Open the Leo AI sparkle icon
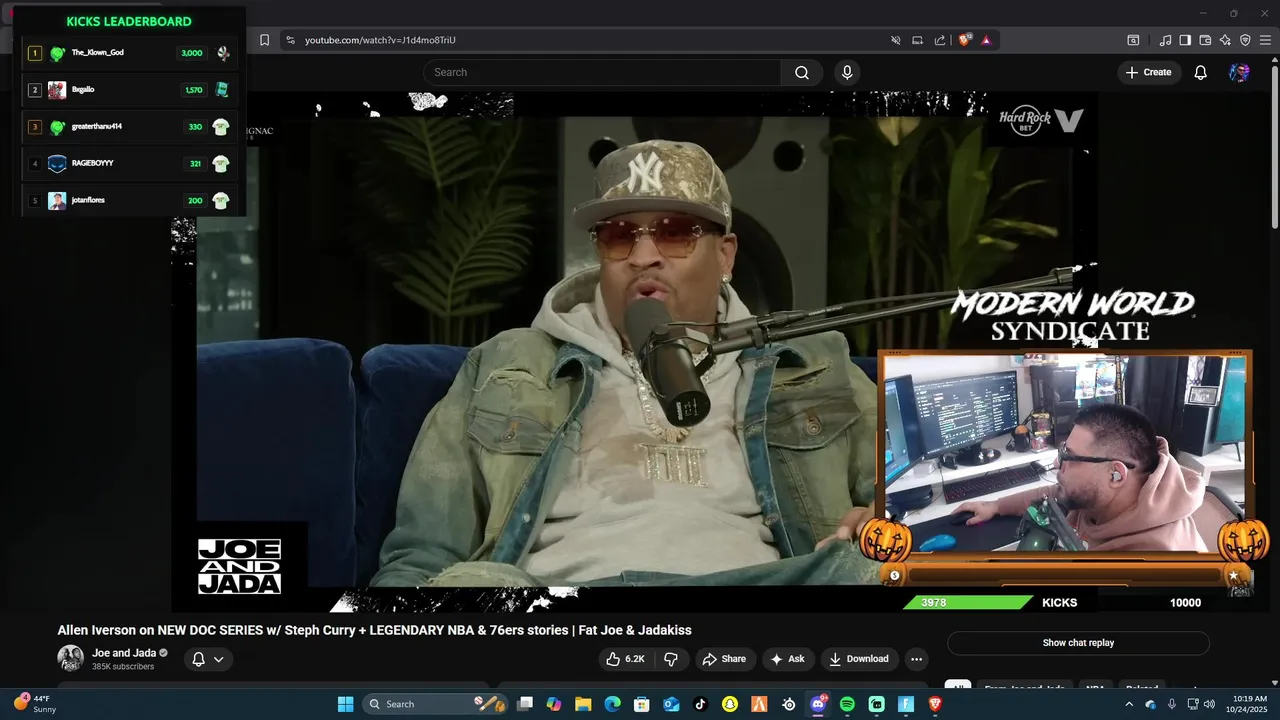This screenshot has height=720, width=1280. point(1225,40)
